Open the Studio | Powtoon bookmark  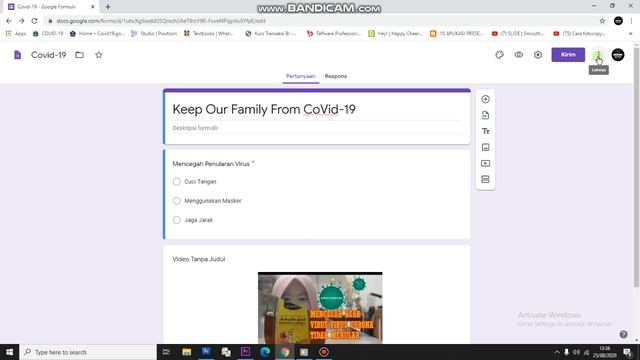click(x=154, y=33)
